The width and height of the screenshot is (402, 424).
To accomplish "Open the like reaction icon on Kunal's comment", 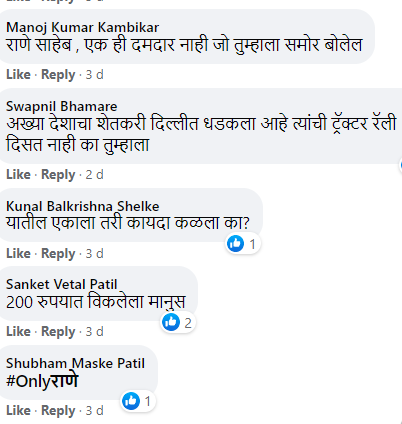I will click(x=236, y=244).
